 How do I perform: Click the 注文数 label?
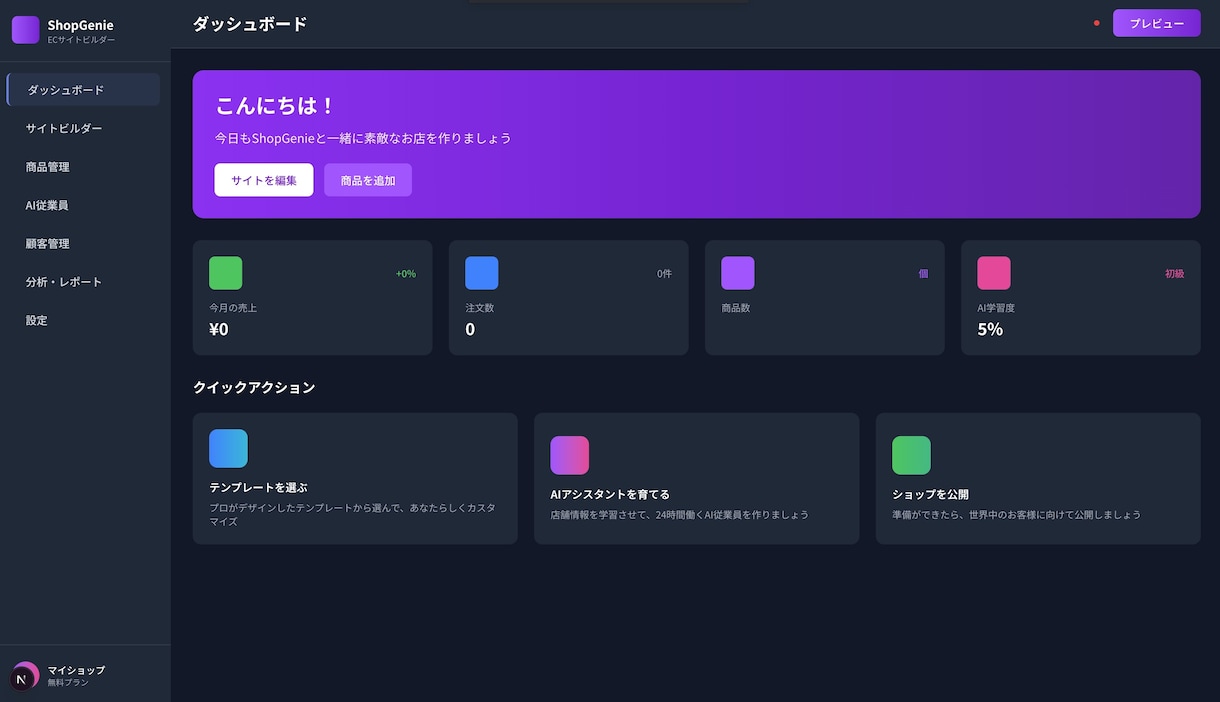(x=480, y=308)
